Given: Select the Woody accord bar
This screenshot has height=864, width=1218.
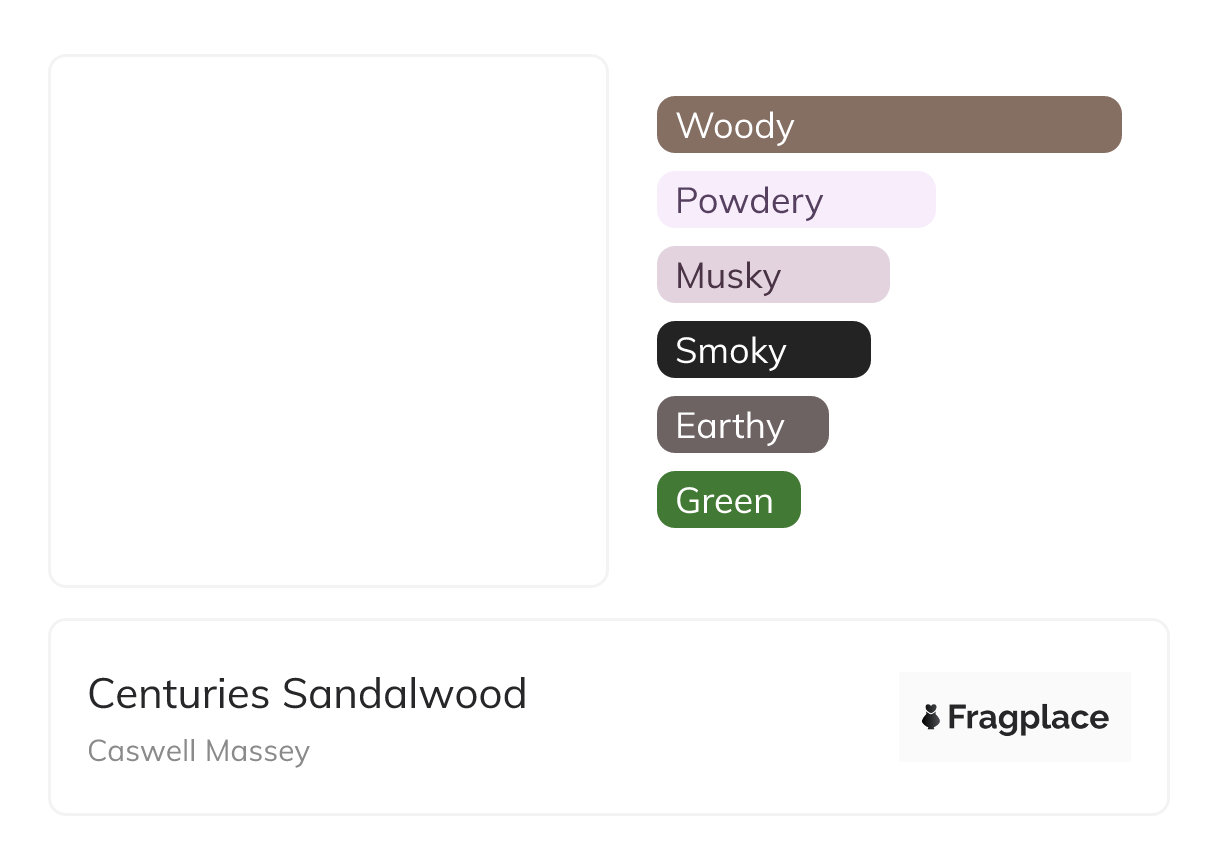Looking at the screenshot, I should pyautogui.click(x=888, y=125).
